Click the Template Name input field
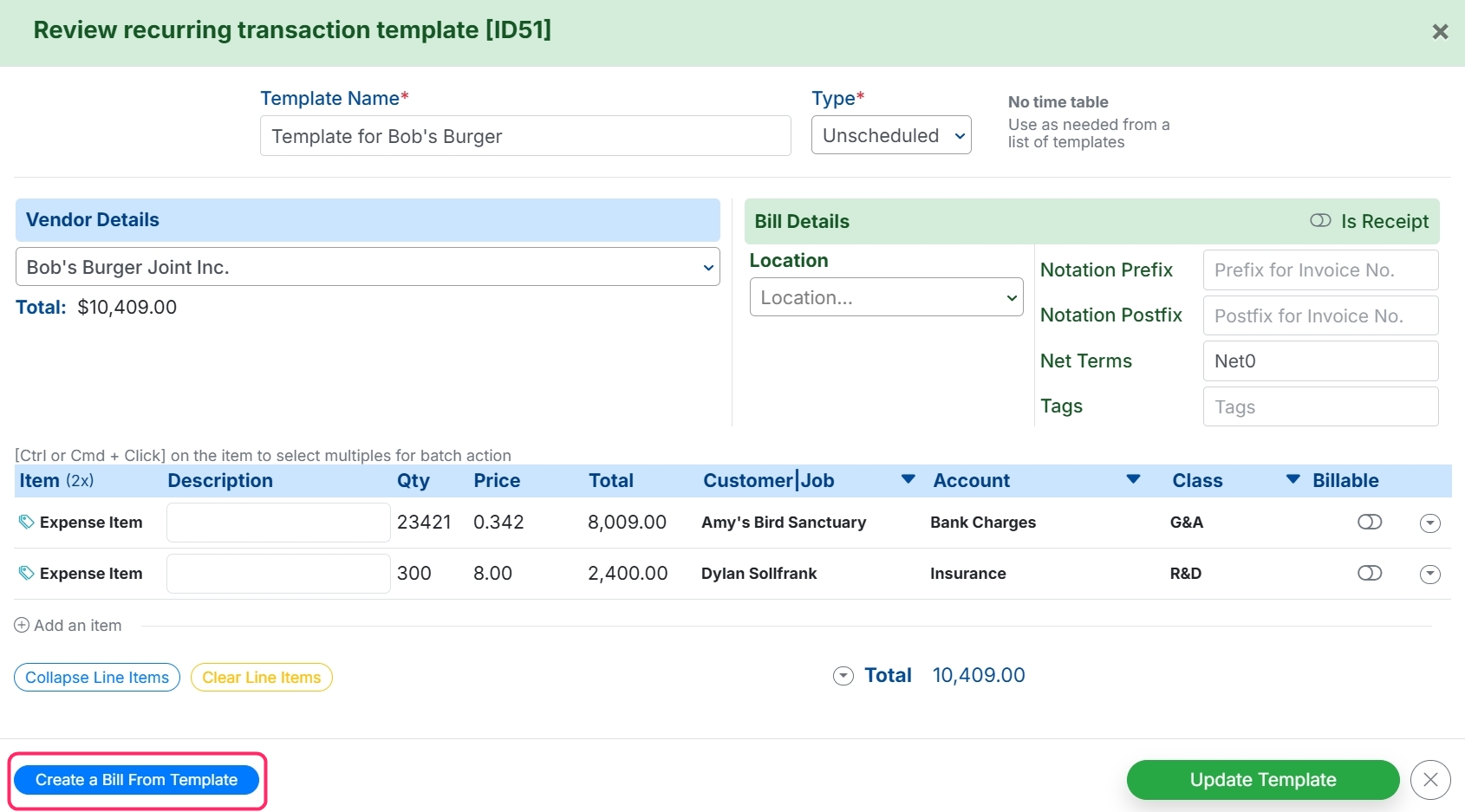Image resolution: width=1465 pixels, height=812 pixels. [525, 136]
